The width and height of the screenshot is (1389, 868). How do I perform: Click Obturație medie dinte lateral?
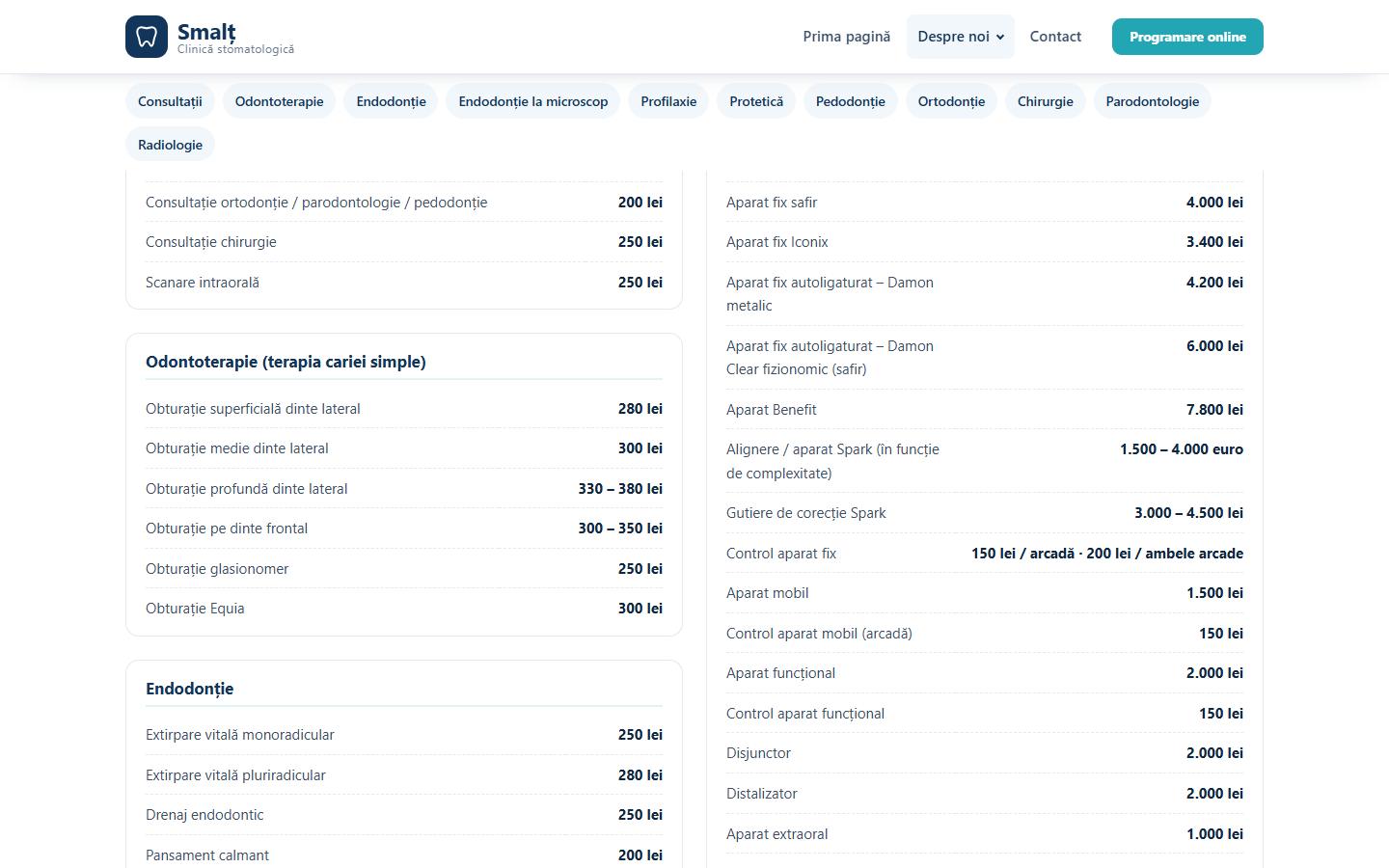(236, 448)
